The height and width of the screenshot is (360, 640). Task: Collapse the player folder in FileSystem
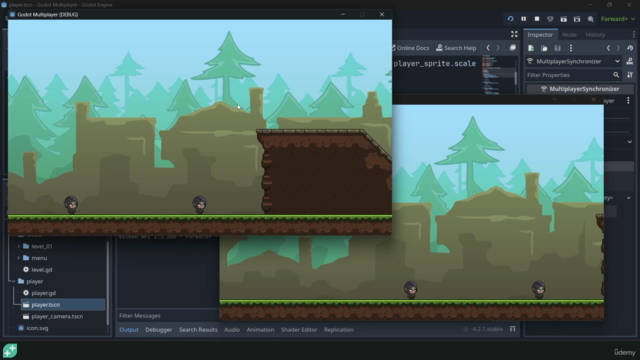(x=13, y=281)
